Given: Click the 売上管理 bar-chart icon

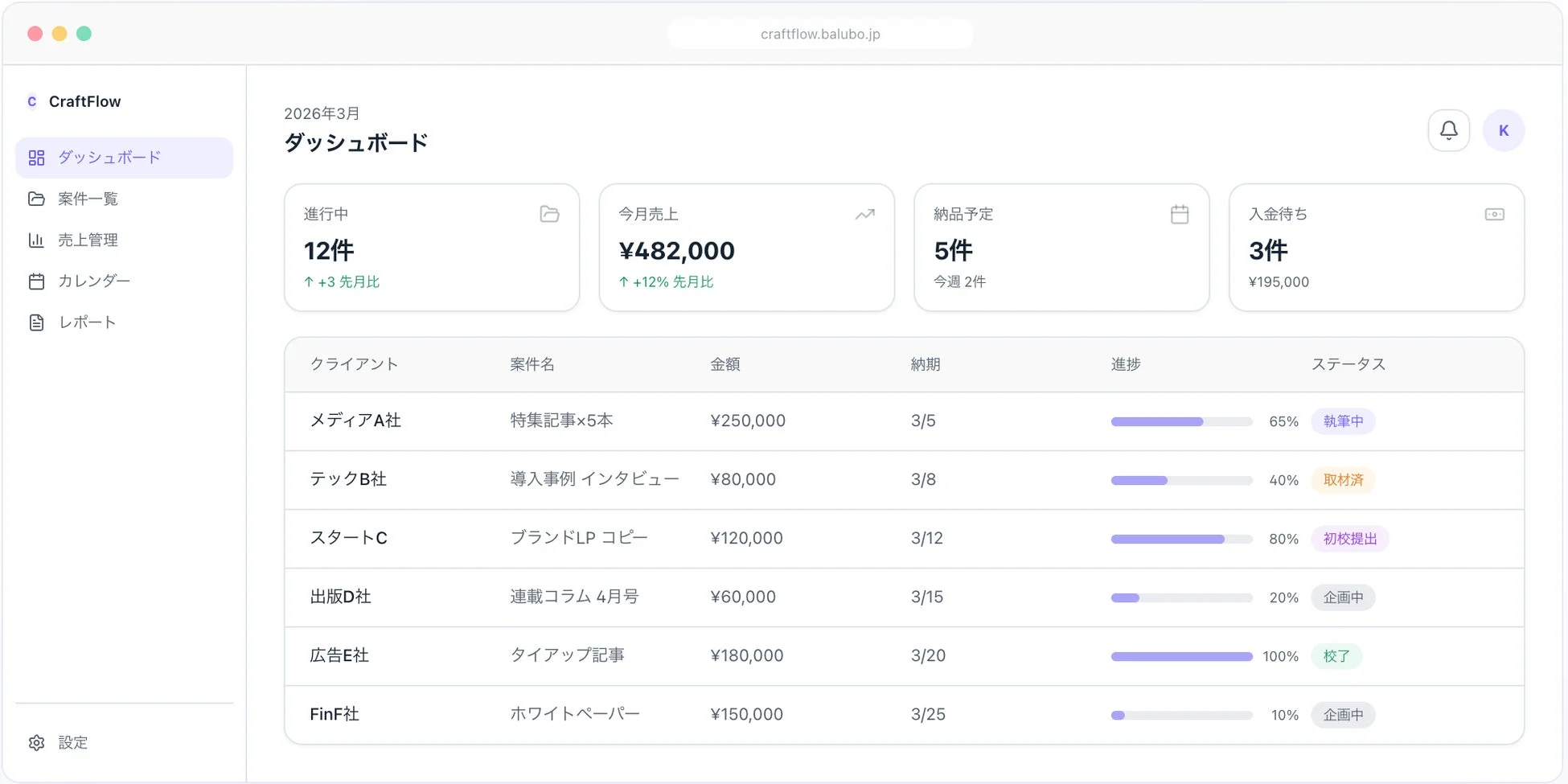Looking at the screenshot, I should 36,240.
